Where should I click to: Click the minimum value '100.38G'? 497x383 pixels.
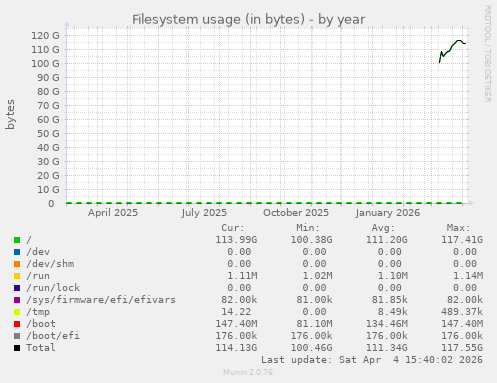coord(311,240)
